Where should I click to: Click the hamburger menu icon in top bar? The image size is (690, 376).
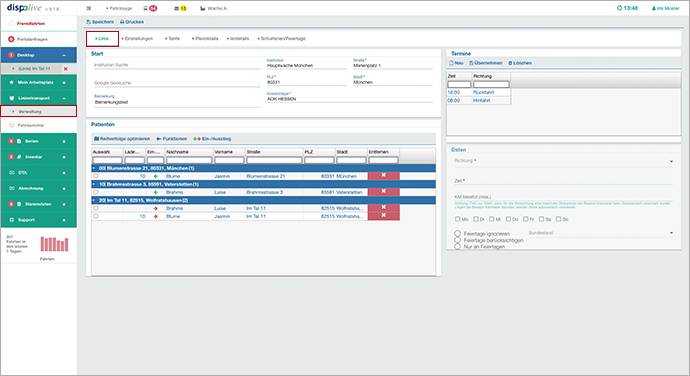88,8
